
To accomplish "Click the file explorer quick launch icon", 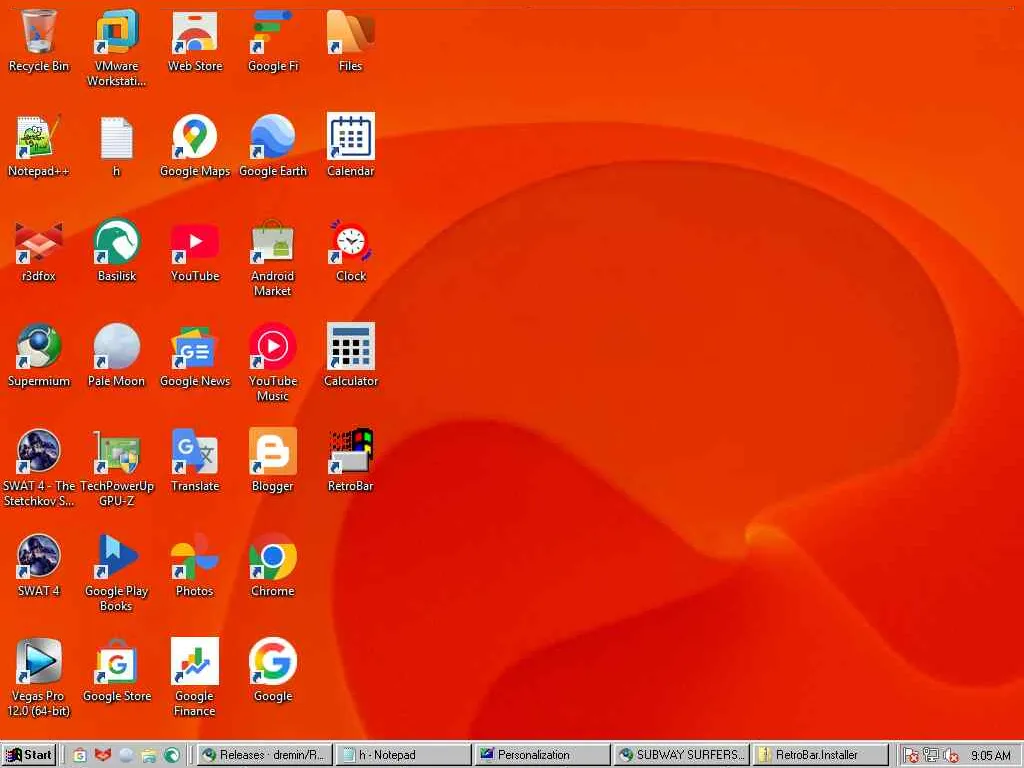I will pos(149,756).
